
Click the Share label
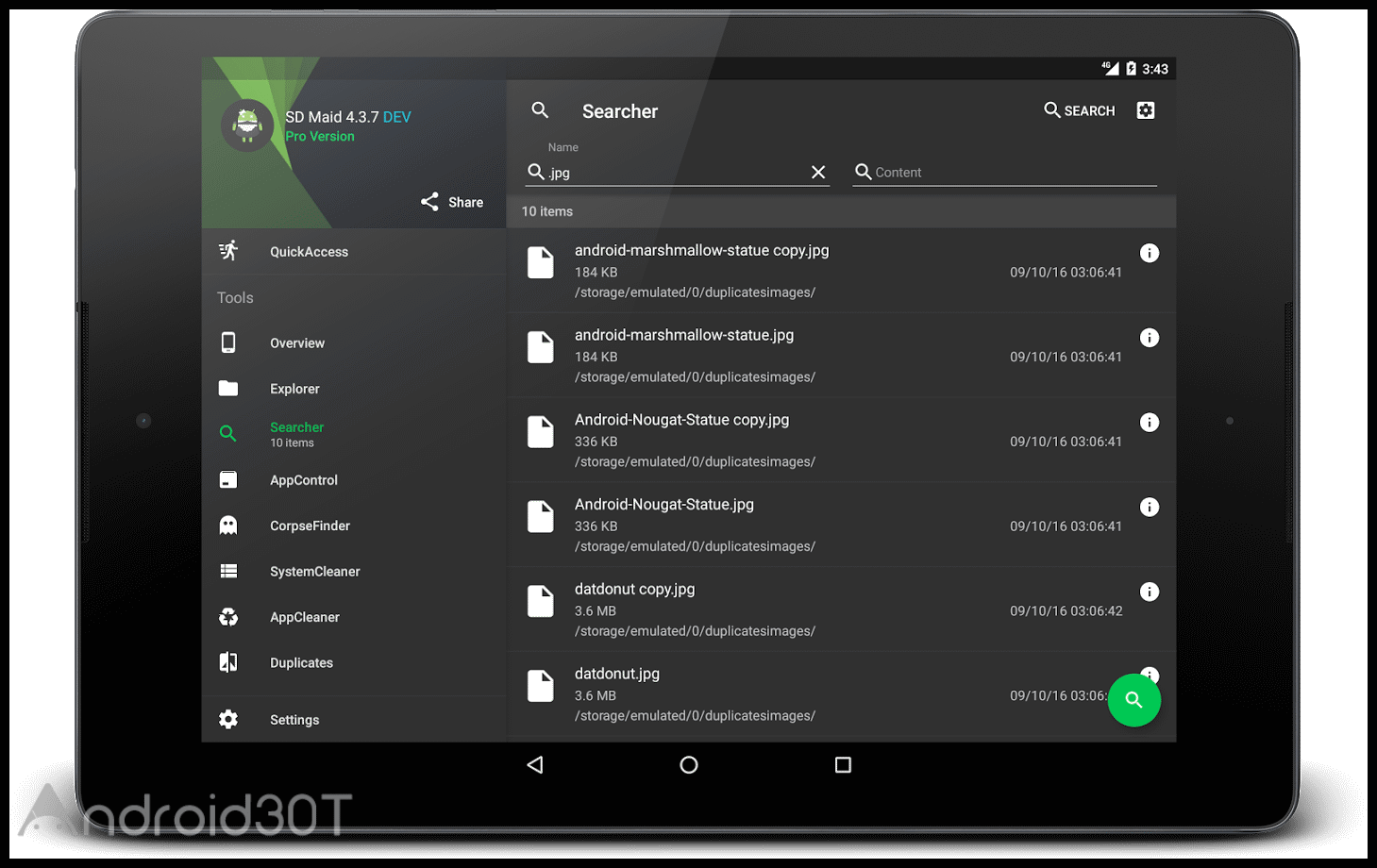(465, 202)
